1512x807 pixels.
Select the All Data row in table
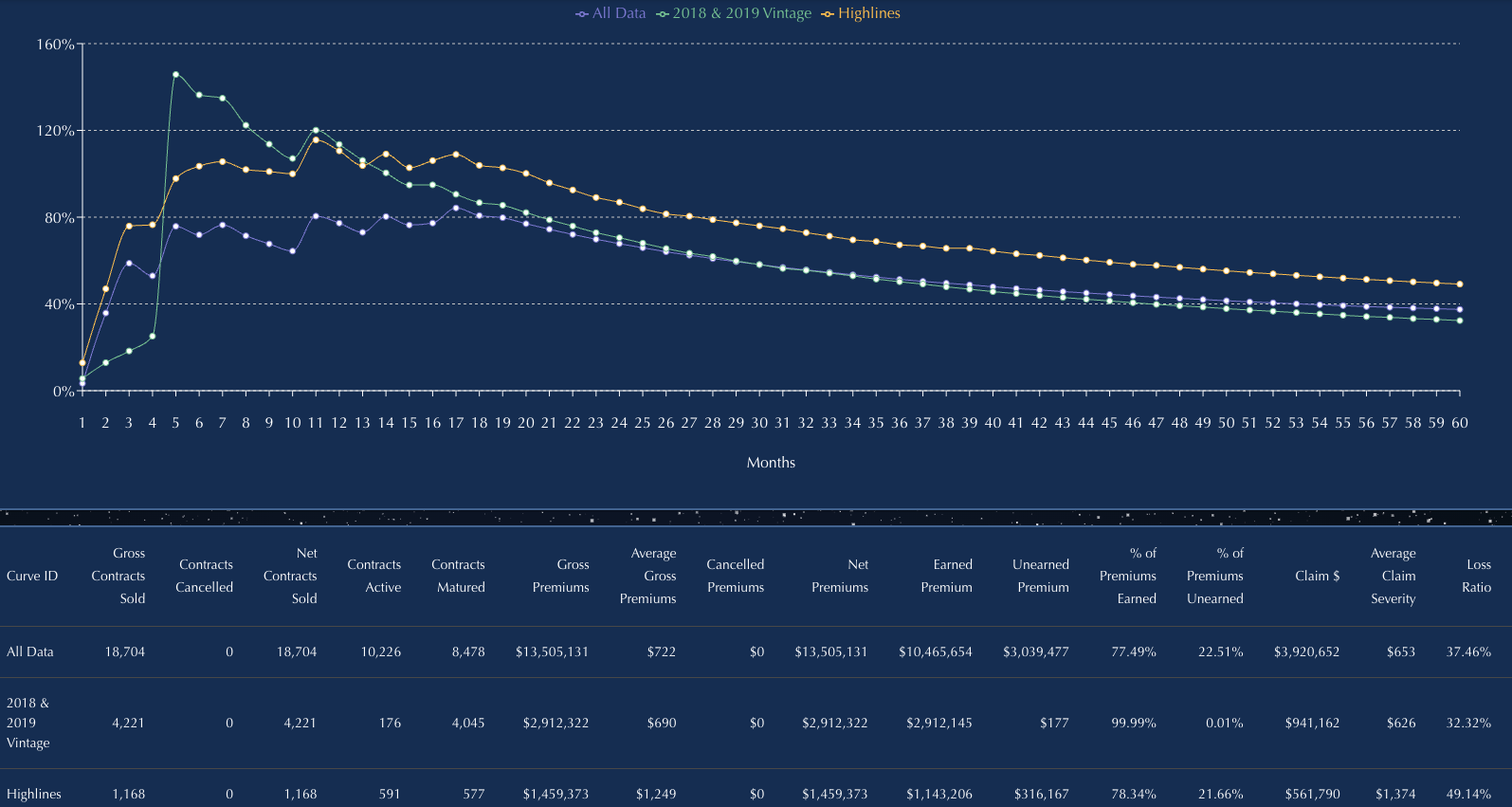(x=30, y=651)
